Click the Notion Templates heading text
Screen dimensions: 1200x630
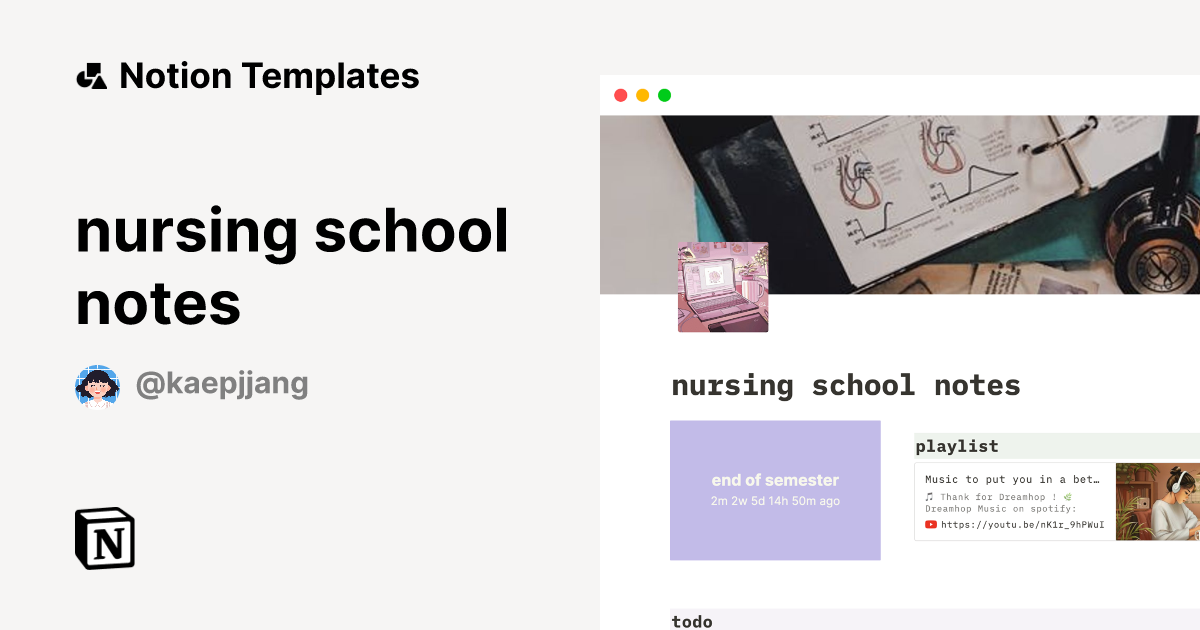coord(270,75)
